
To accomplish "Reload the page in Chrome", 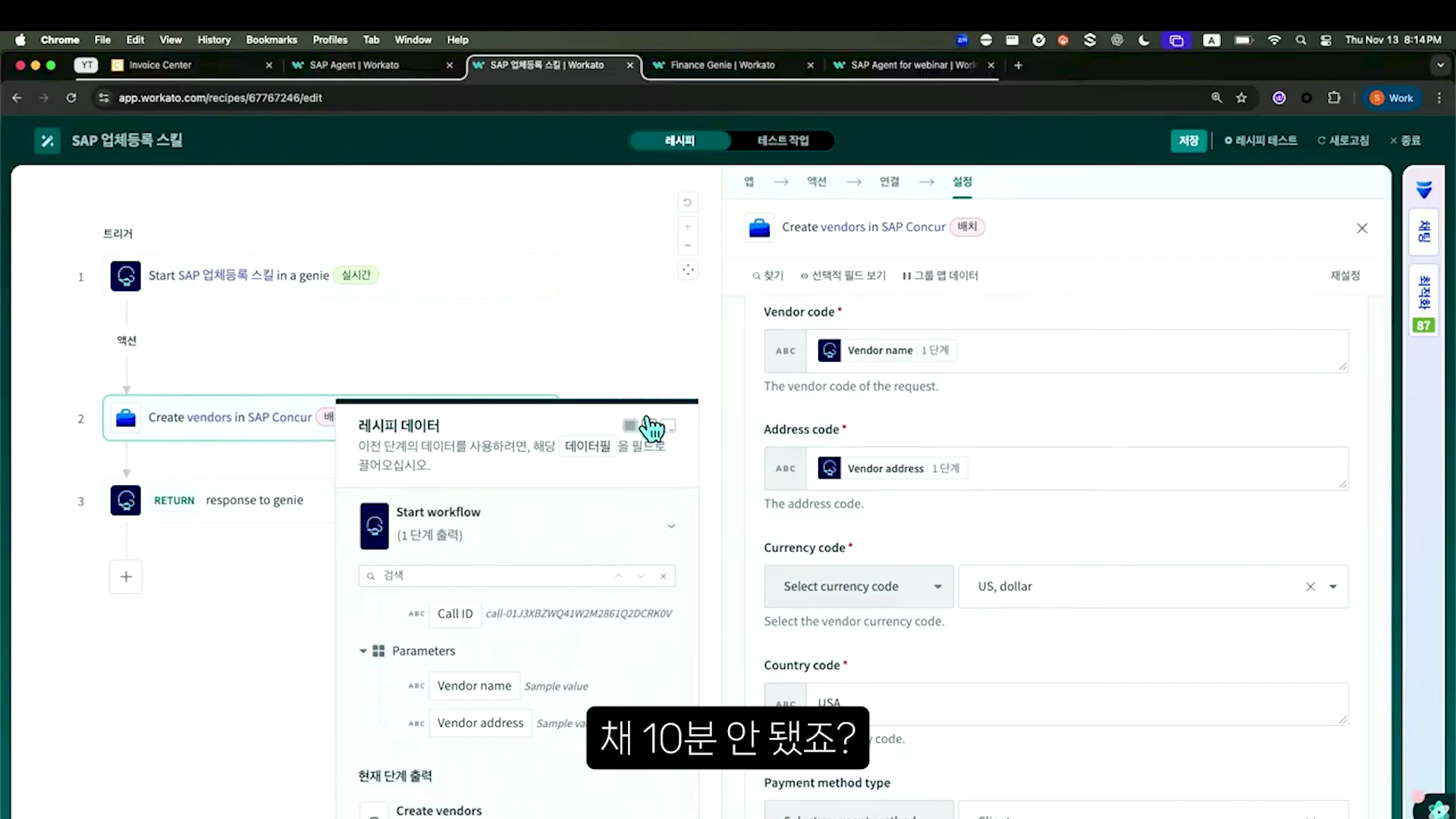I will [71, 98].
